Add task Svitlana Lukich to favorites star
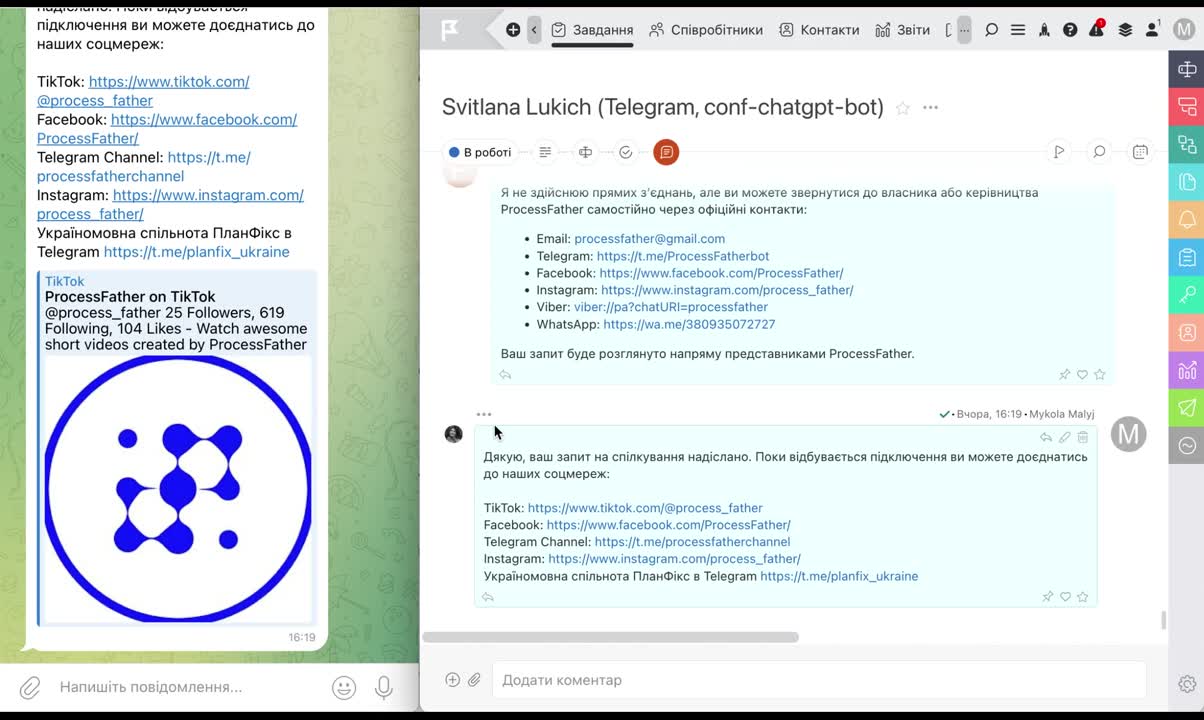 tap(903, 108)
